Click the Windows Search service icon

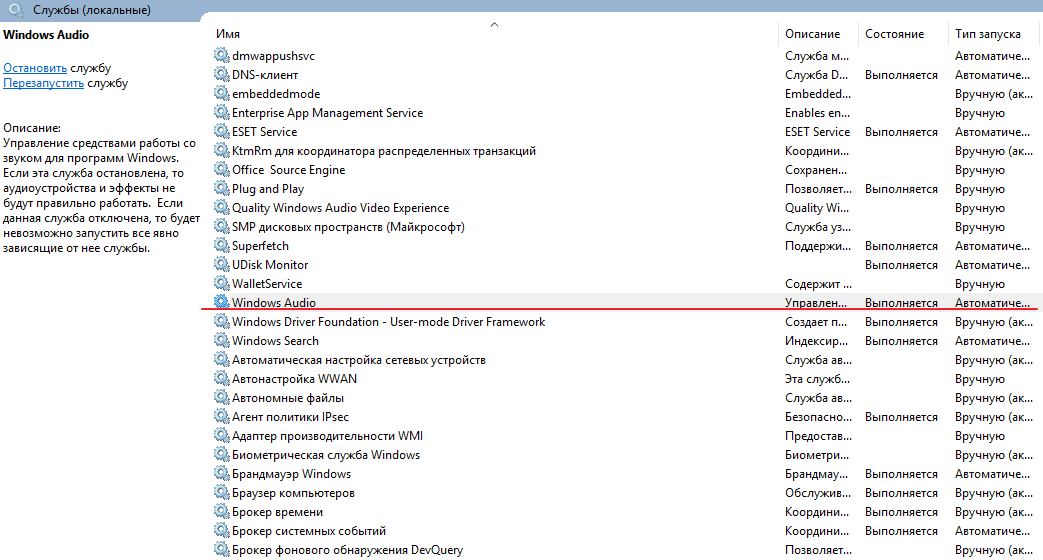coord(221,341)
